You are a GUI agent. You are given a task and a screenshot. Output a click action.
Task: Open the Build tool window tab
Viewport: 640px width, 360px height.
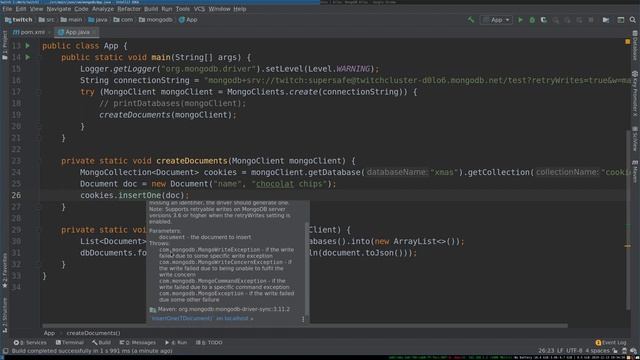101,343
